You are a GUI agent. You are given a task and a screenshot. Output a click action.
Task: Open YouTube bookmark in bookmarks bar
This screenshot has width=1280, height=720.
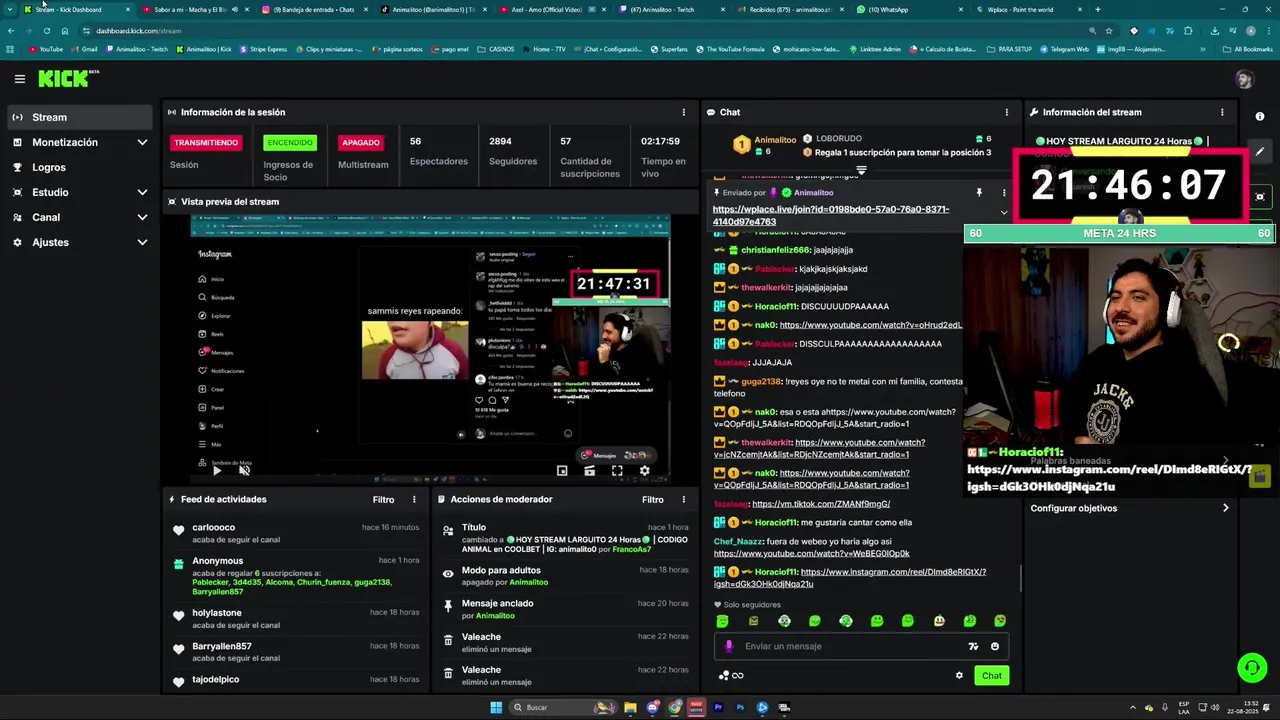46,49
